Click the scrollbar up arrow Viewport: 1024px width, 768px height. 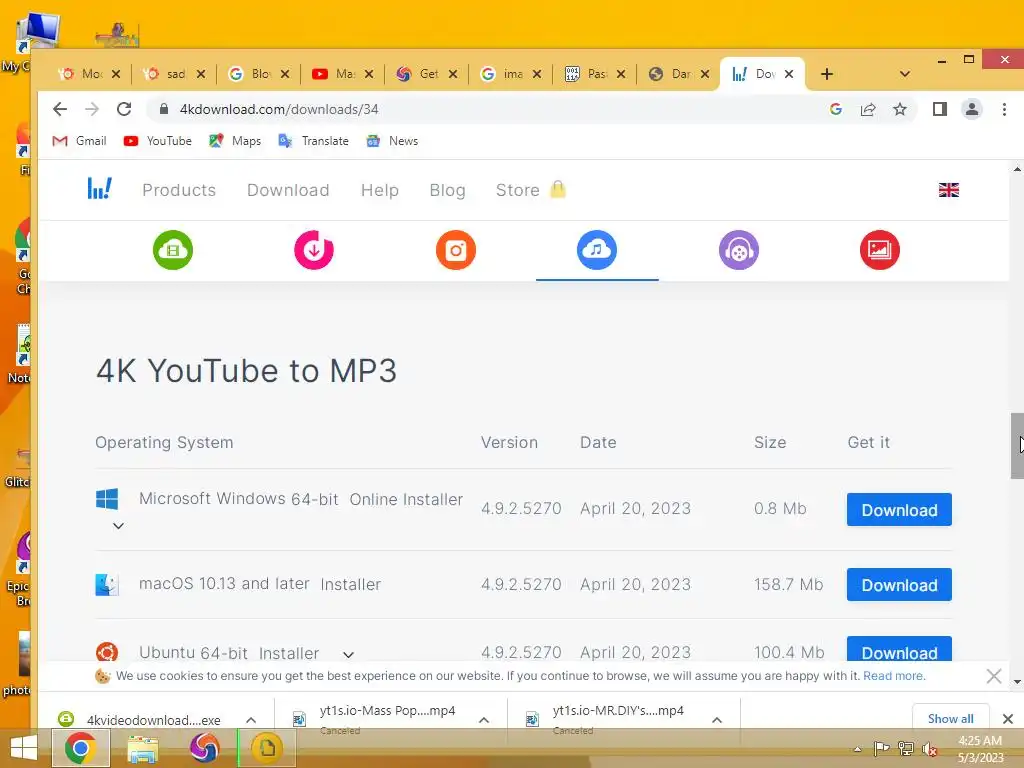1017,169
